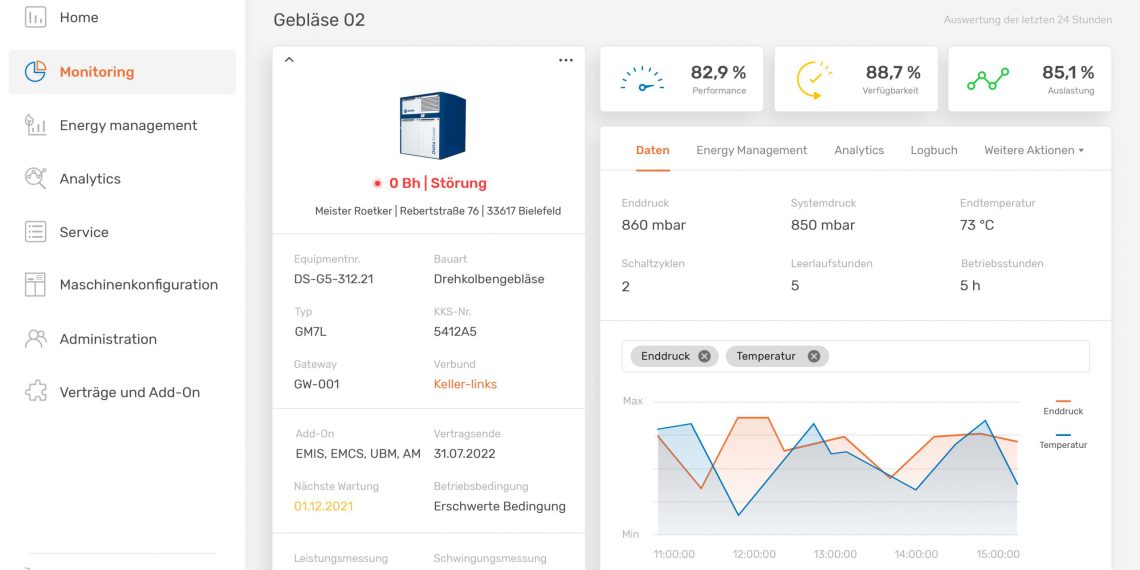Open Energy management via its sidebar icon
The width and height of the screenshot is (1140, 570).
point(35,125)
